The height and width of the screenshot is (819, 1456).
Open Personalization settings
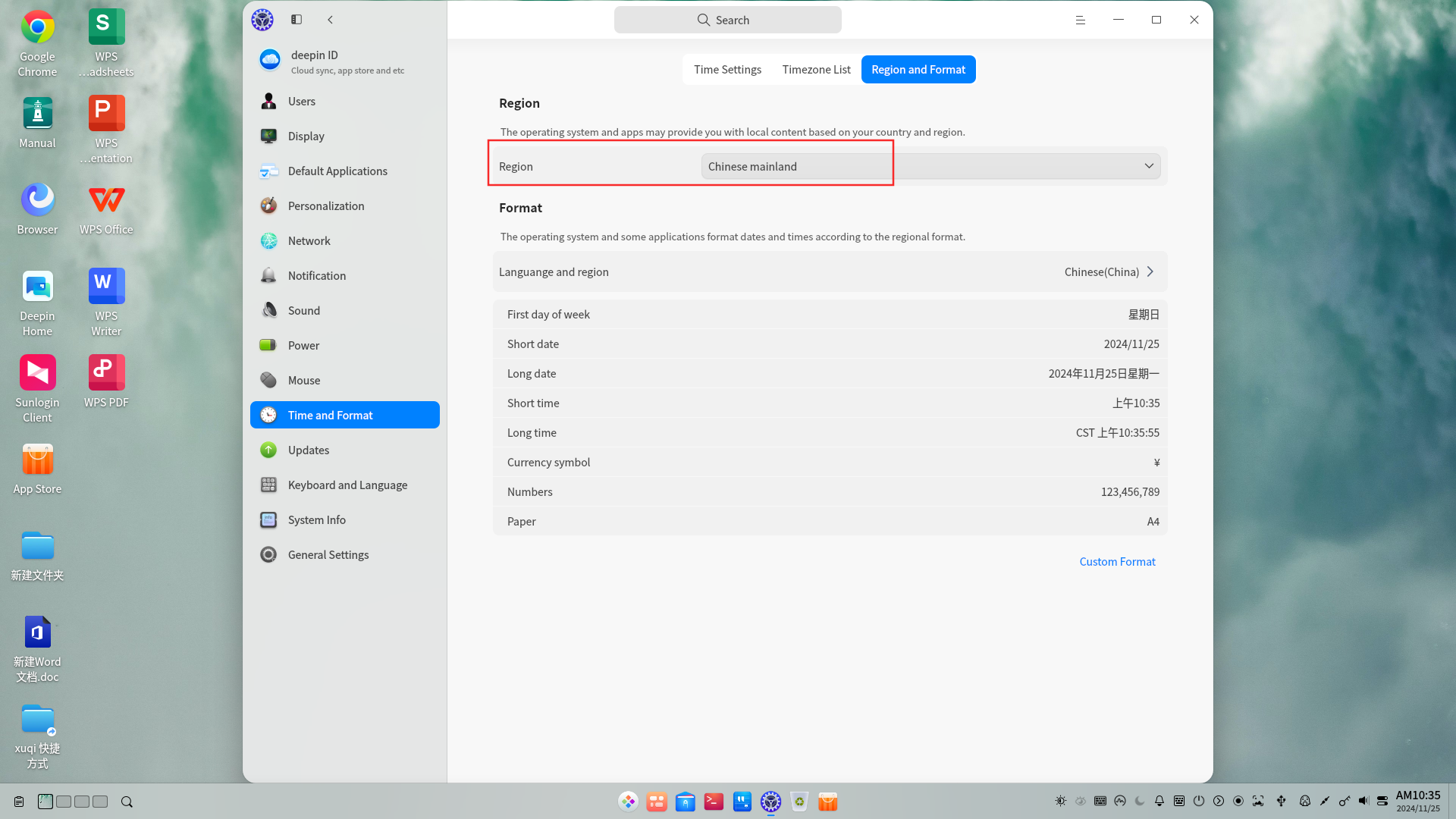coord(345,206)
